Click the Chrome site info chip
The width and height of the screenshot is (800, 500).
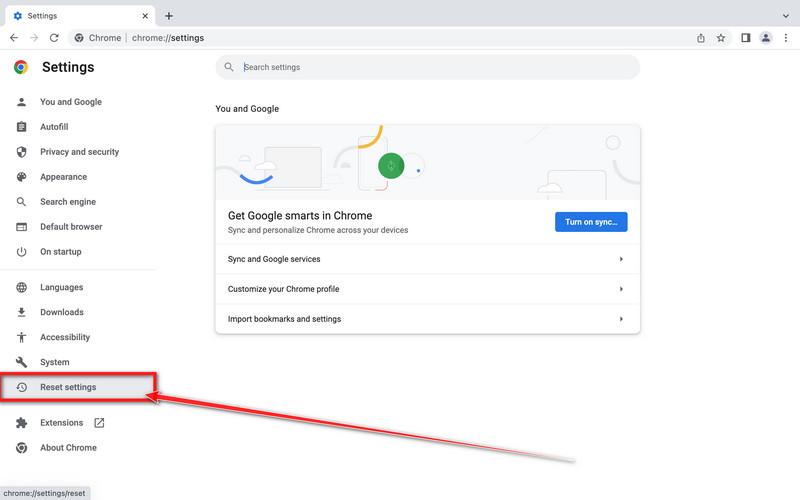(x=98, y=38)
